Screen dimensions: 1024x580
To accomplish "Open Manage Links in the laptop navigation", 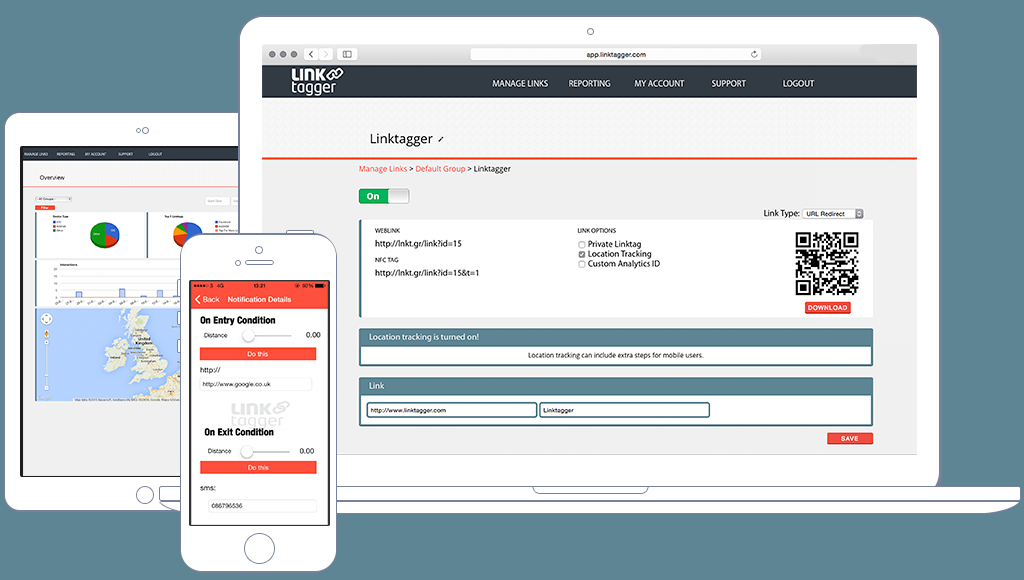I will pos(520,84).
